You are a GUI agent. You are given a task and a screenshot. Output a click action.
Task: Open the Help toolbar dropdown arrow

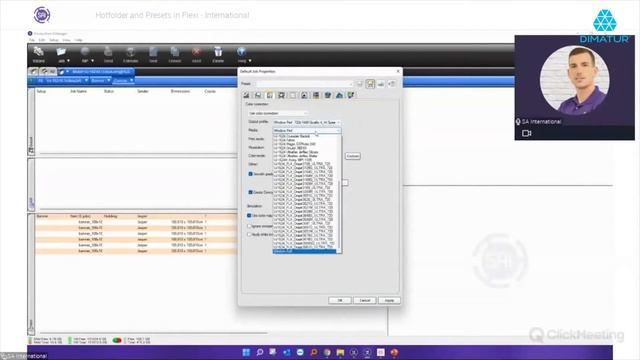coord(250,61)
